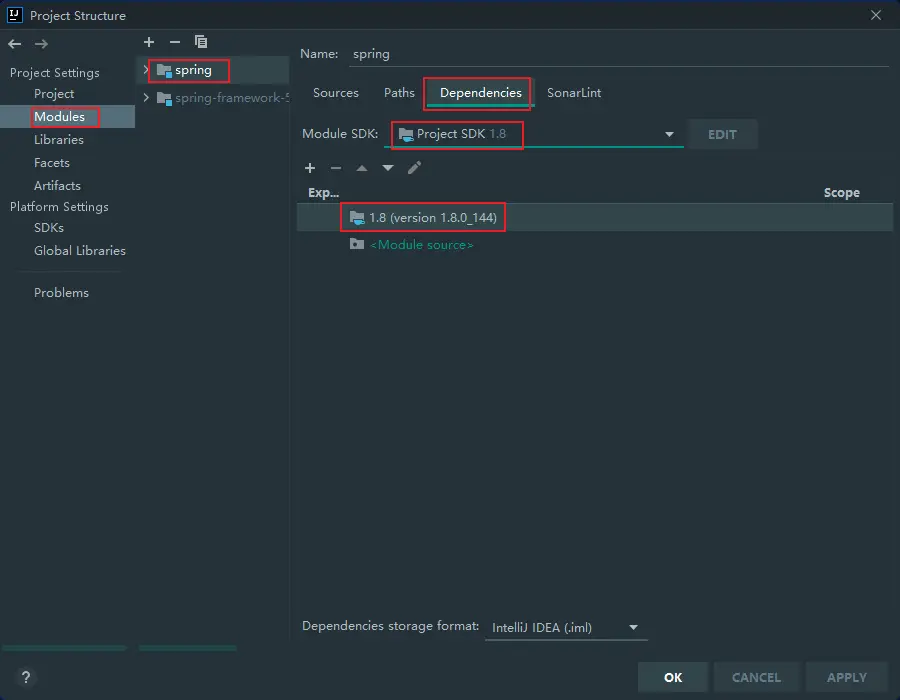
Task: Remove selected module with minus icon
Action: (175, 42)
